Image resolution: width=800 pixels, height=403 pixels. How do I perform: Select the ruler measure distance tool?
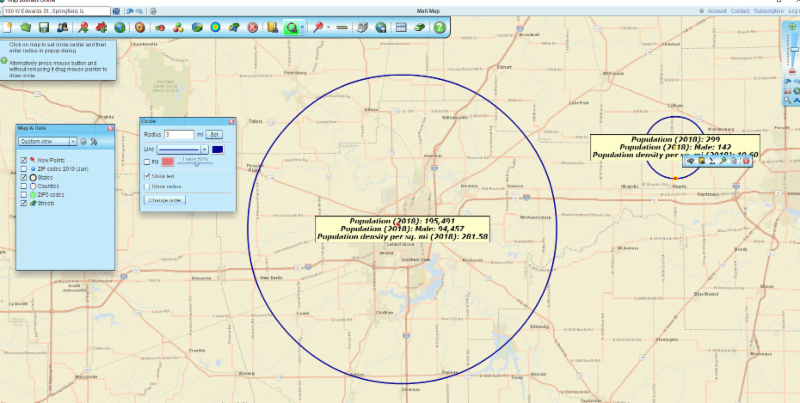click(342, 28)
